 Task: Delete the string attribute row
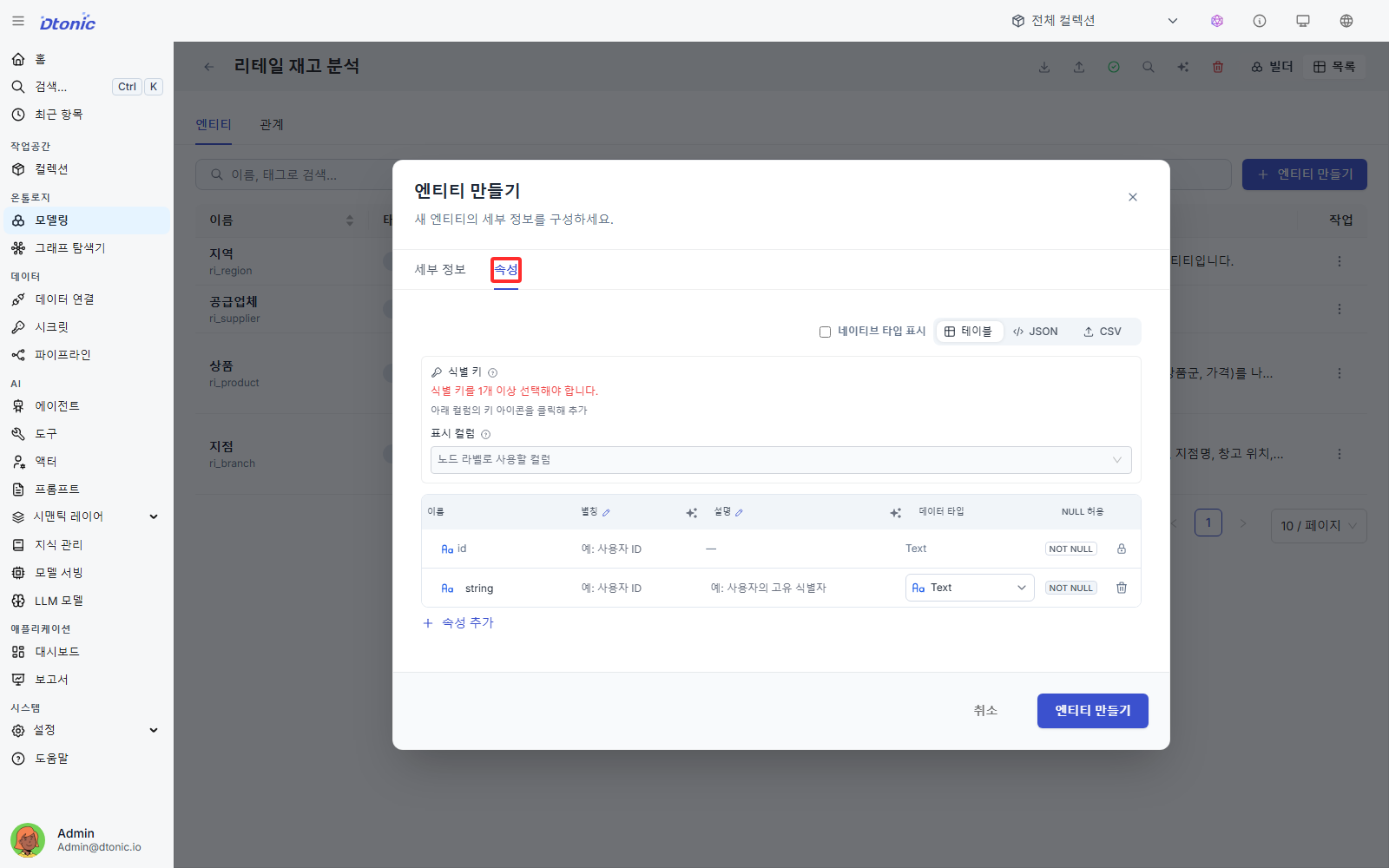tap(1122, 588)
